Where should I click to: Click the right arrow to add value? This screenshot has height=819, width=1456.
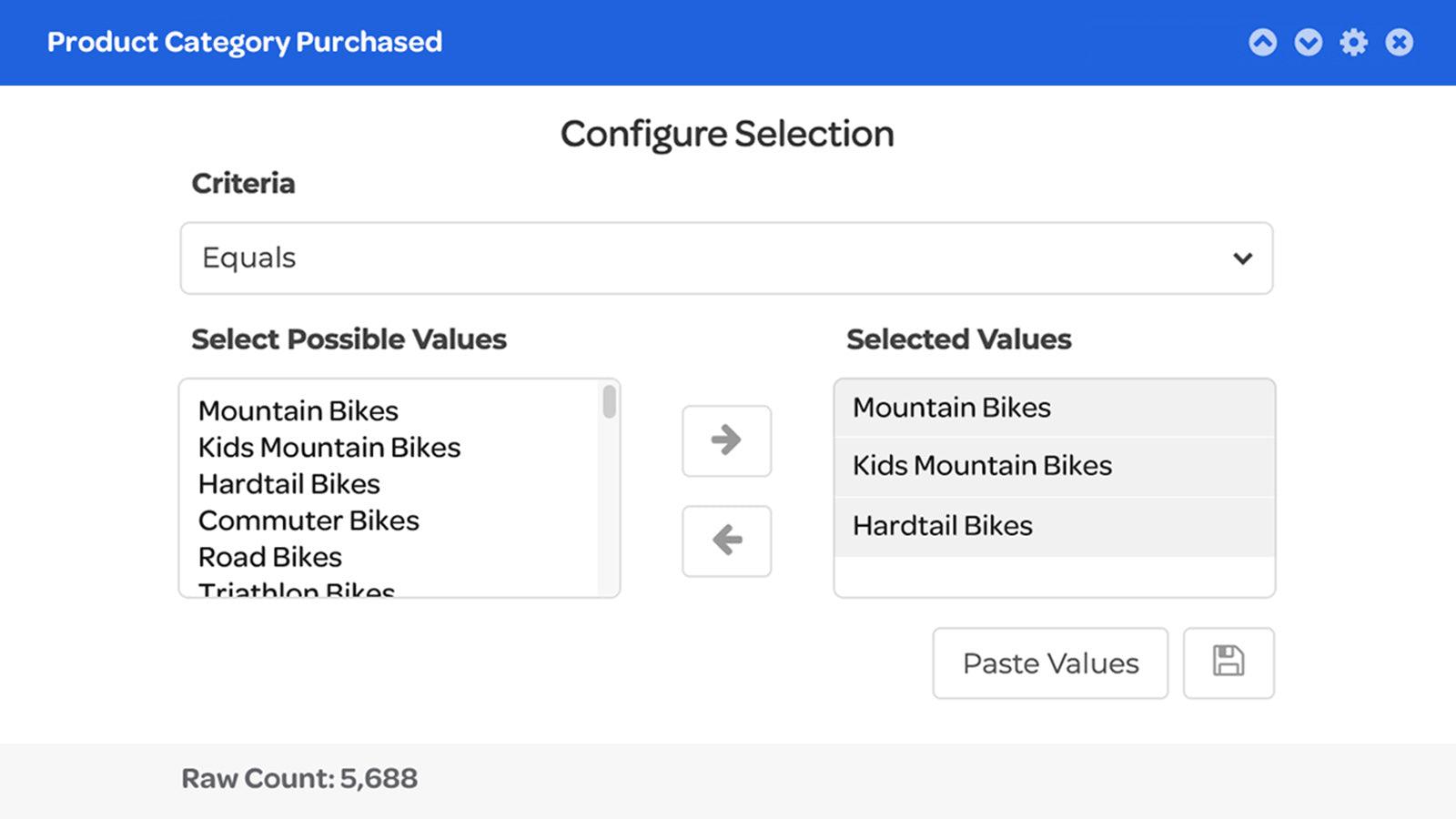726,440
